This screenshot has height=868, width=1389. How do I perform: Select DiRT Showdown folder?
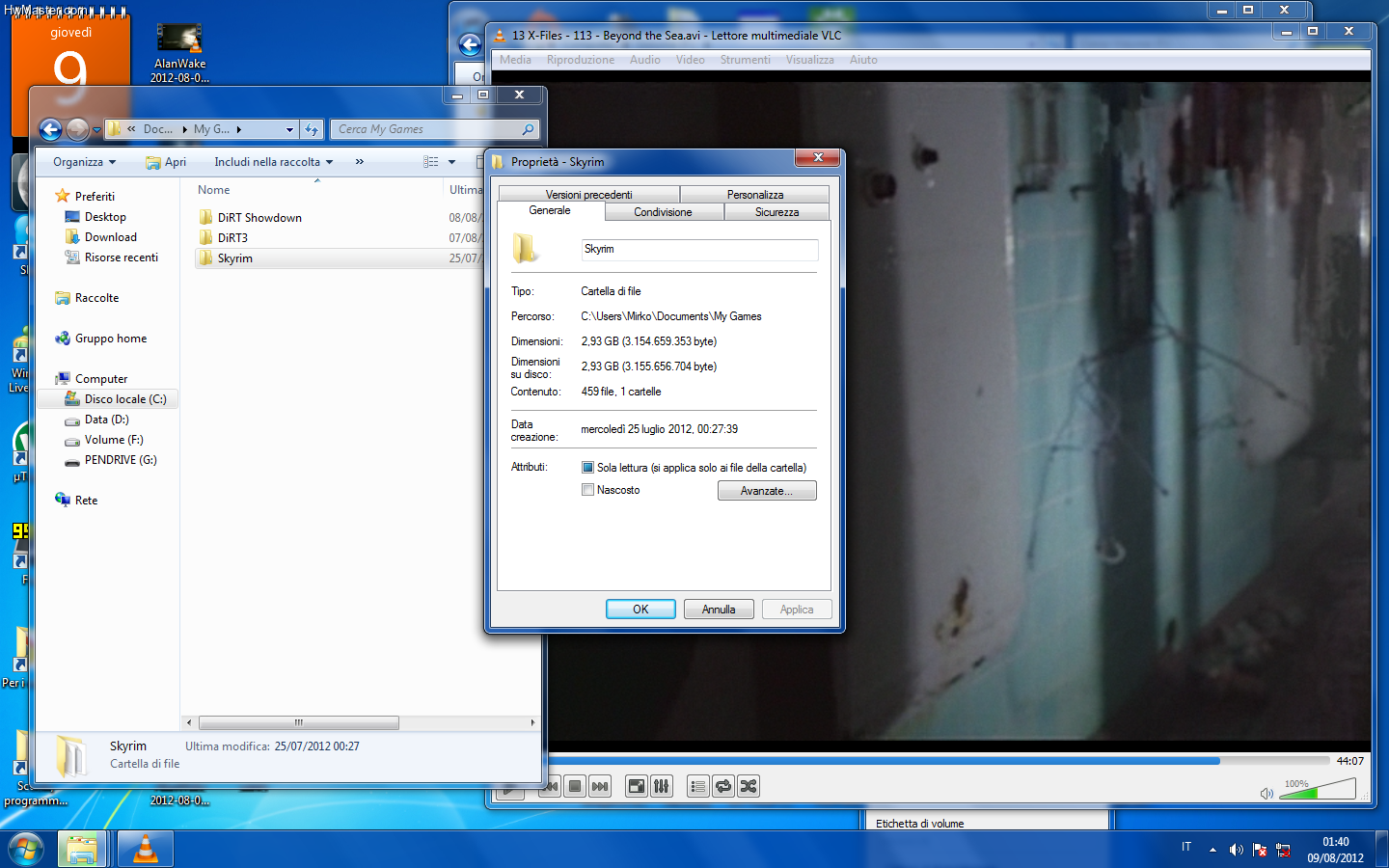tap(259, 218)
